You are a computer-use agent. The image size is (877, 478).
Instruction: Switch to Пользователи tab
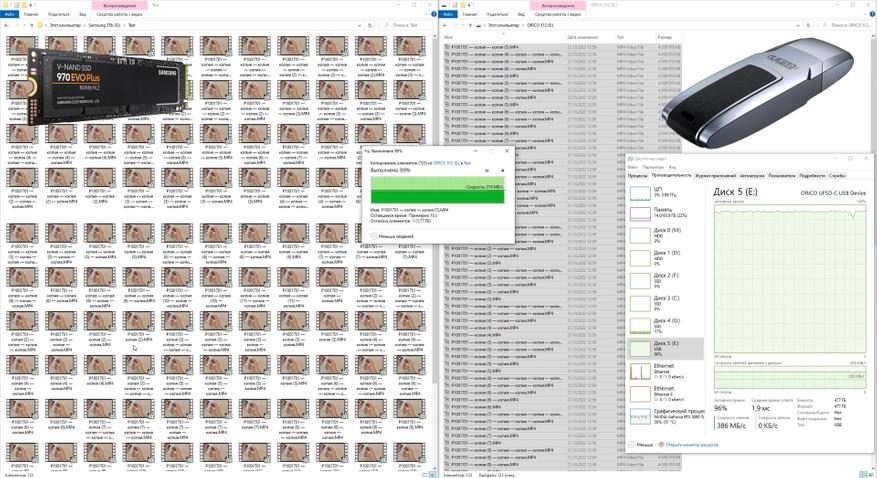[781, 176]
